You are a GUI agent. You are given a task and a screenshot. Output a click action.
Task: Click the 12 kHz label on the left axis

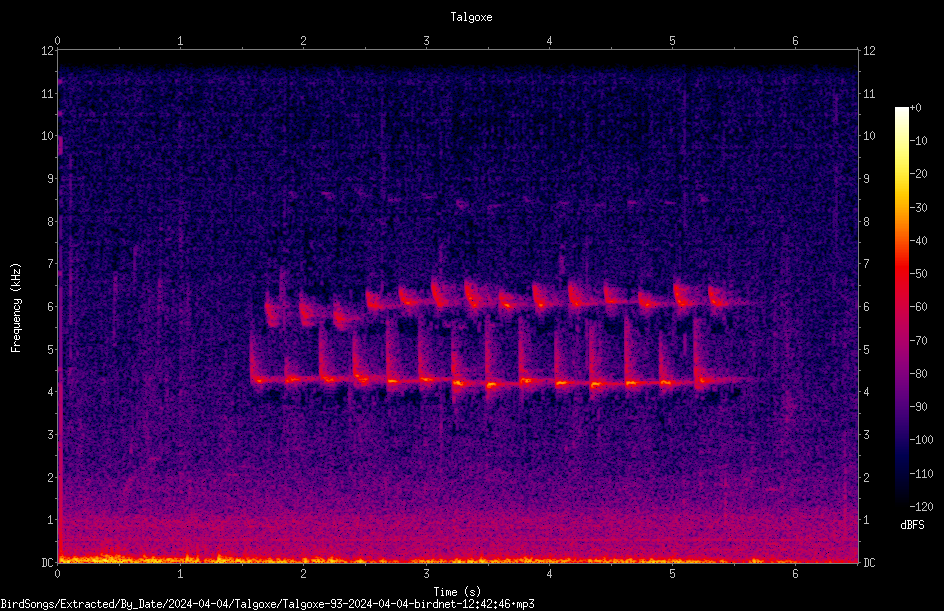tap(48, 51)
